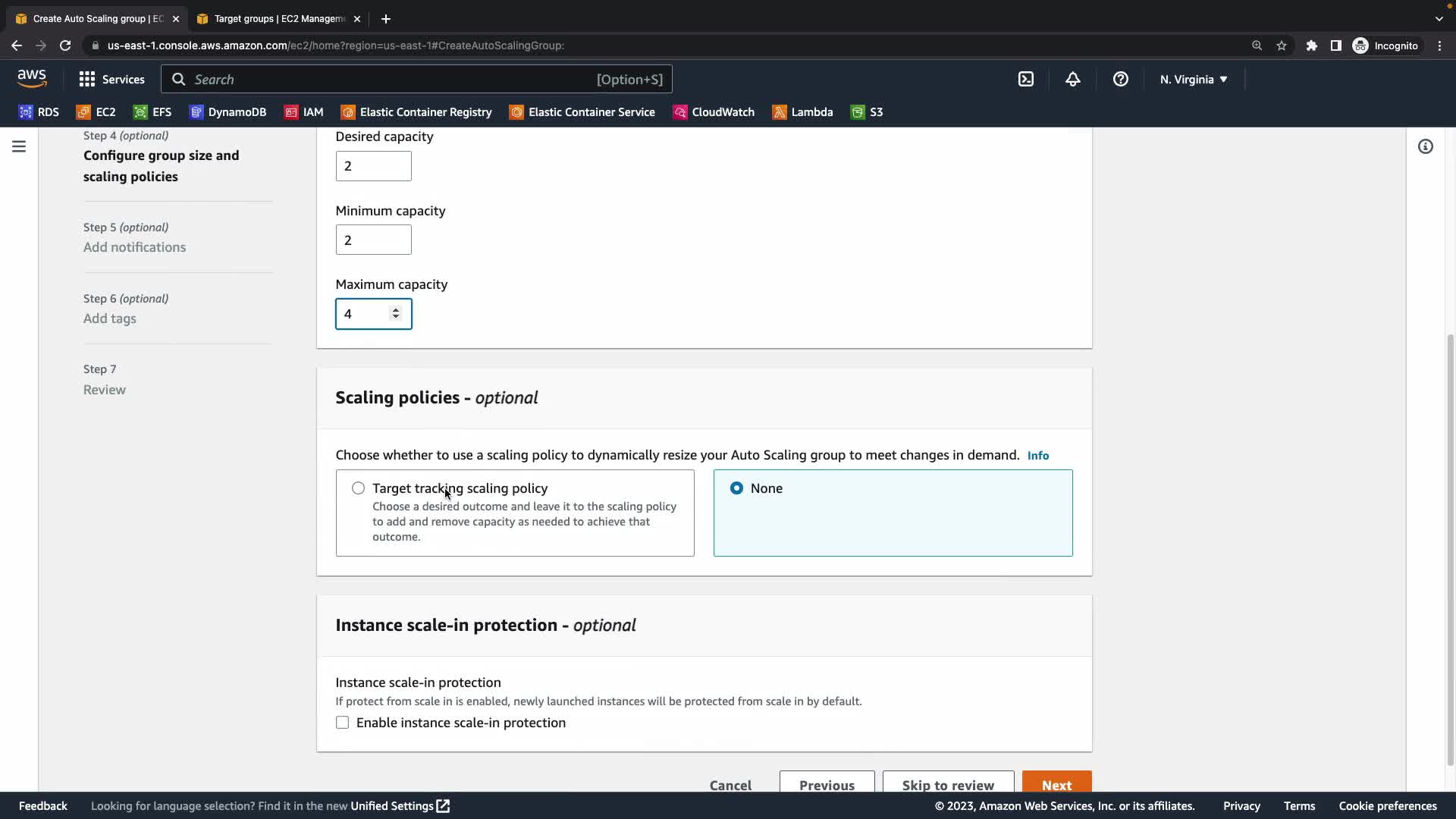This screenshot has width=1456, height=819.
Task: Open the Services grid menu
Action: point(111,79)
